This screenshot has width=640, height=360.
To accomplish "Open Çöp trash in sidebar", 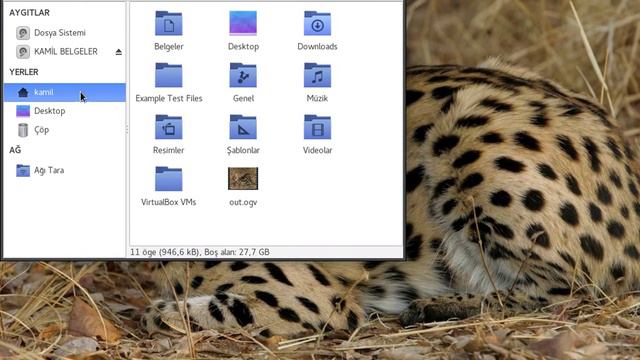I will 65,130.
